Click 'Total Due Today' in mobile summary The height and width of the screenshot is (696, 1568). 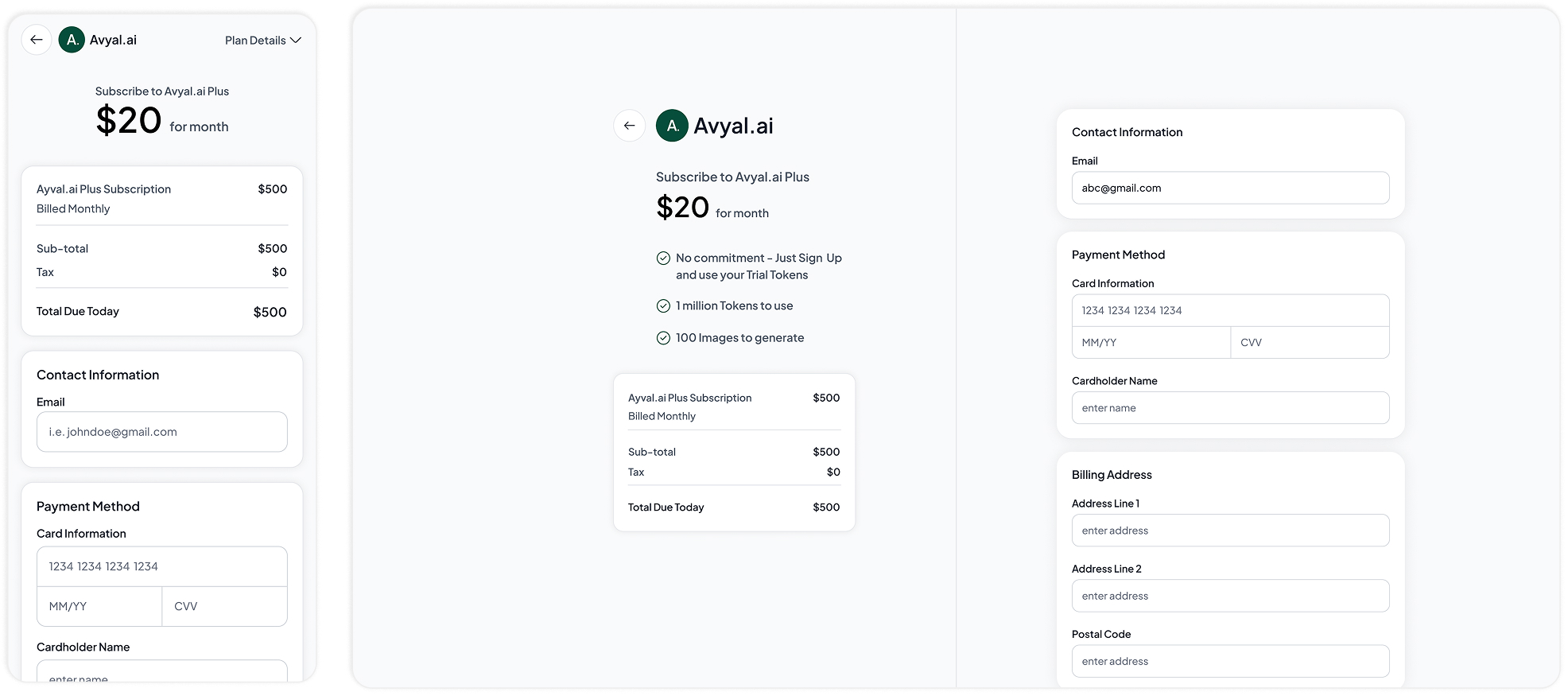[x=78, y=311]
